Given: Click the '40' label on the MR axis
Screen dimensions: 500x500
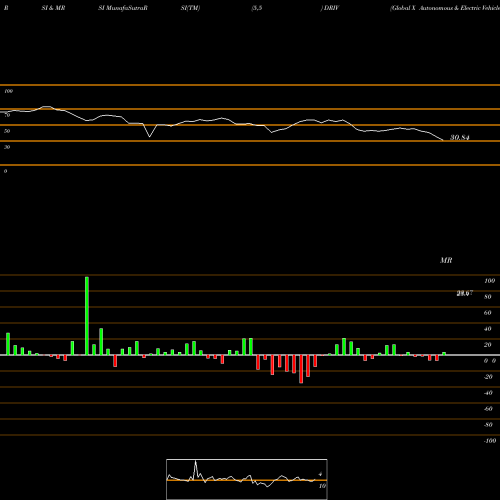Looking at the screenshot, I should click(x=488, y=329).
